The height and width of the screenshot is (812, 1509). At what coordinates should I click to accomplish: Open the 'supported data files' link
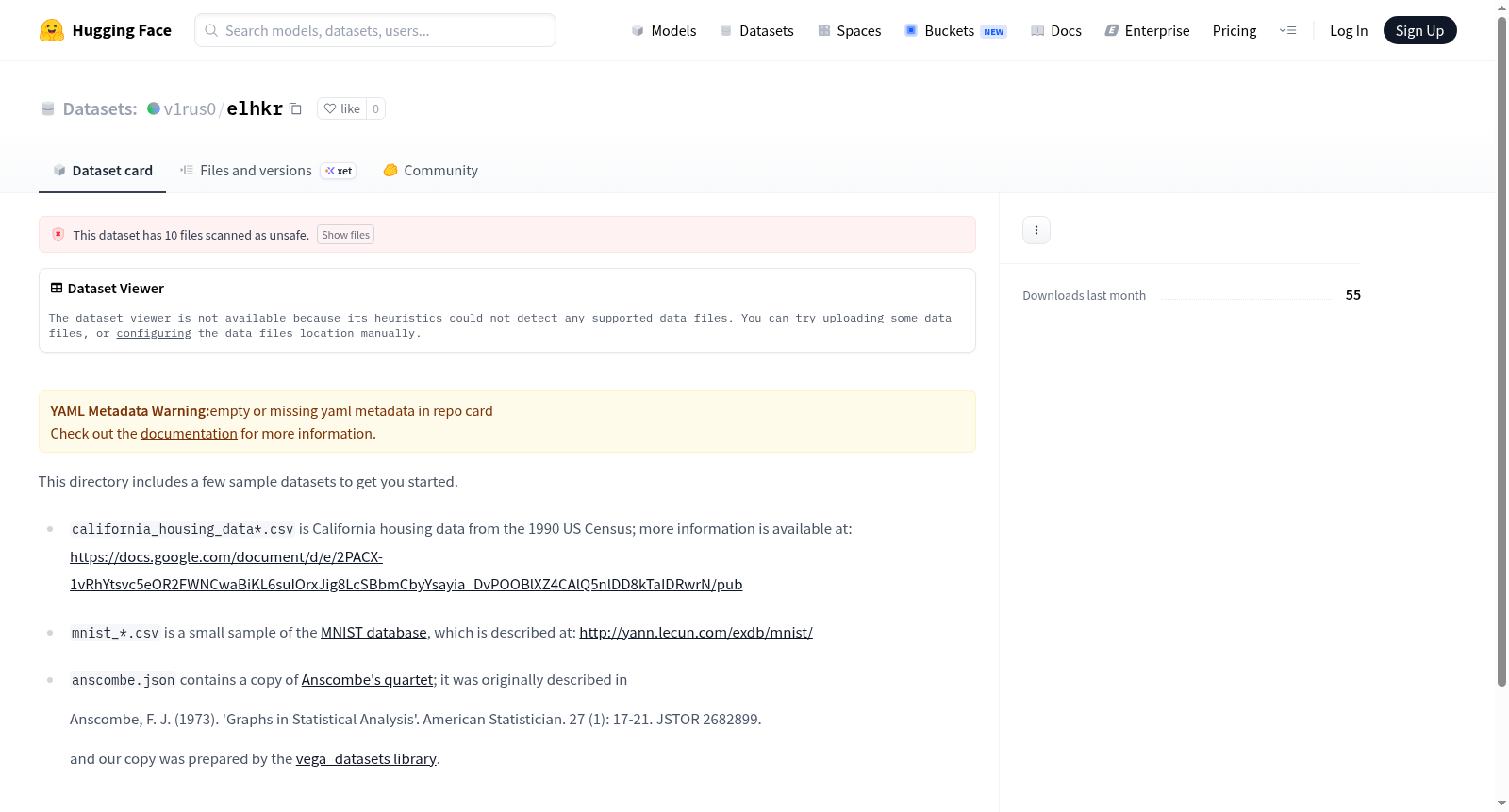pos(659,319)
